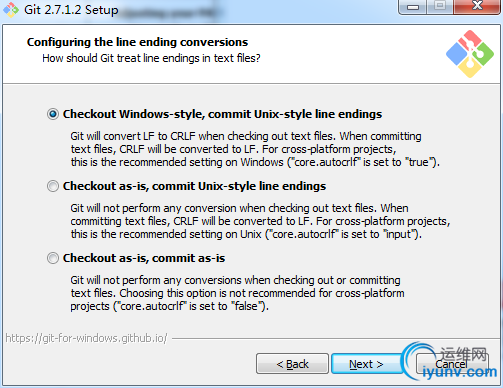The width and height of the screenshot is (503, 388).
Task: Return to previous page with Back
Action: pos(292,364)
